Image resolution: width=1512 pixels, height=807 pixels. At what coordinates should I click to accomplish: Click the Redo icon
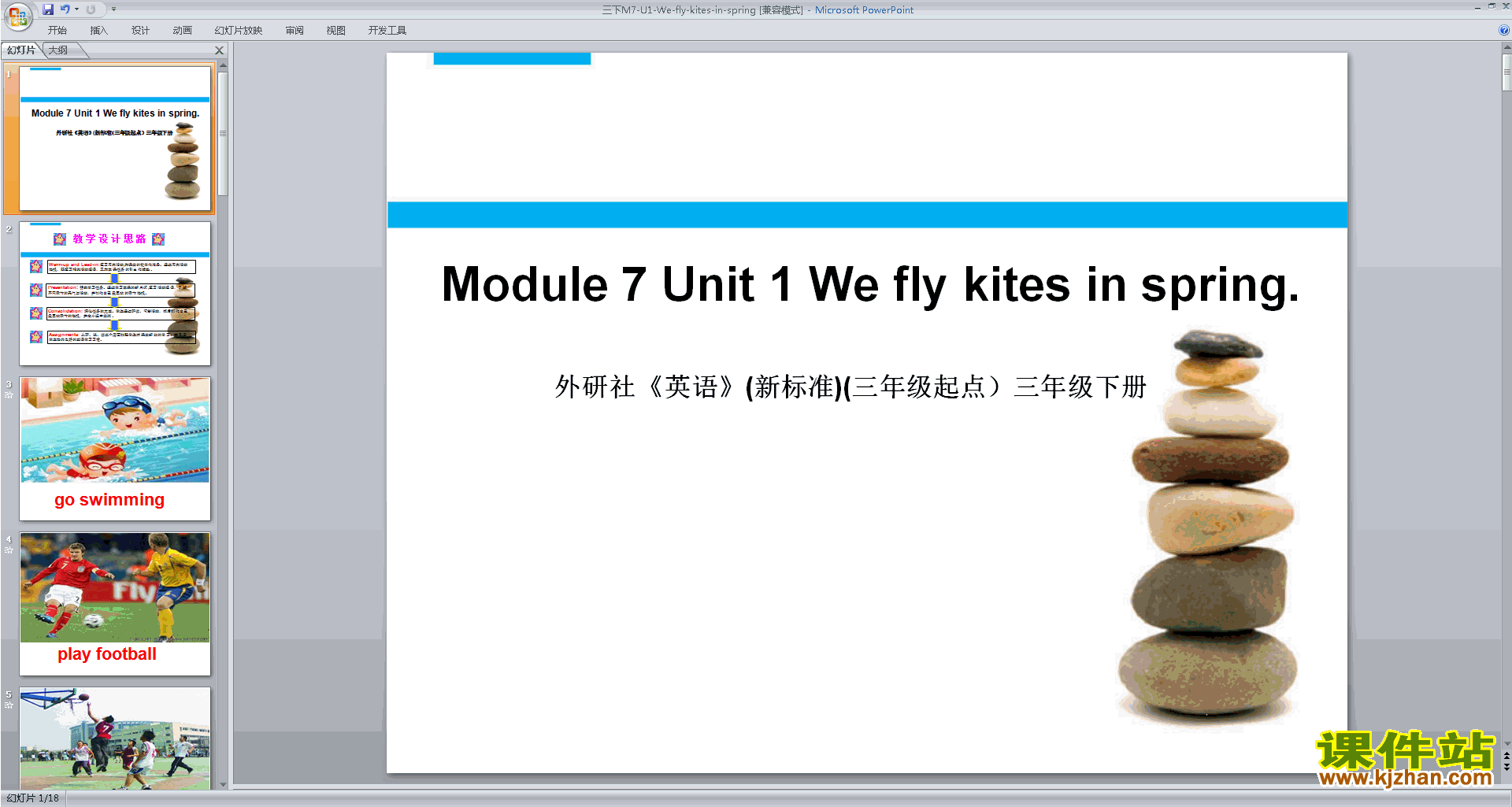pyautogui.click(x=91, y=9)
